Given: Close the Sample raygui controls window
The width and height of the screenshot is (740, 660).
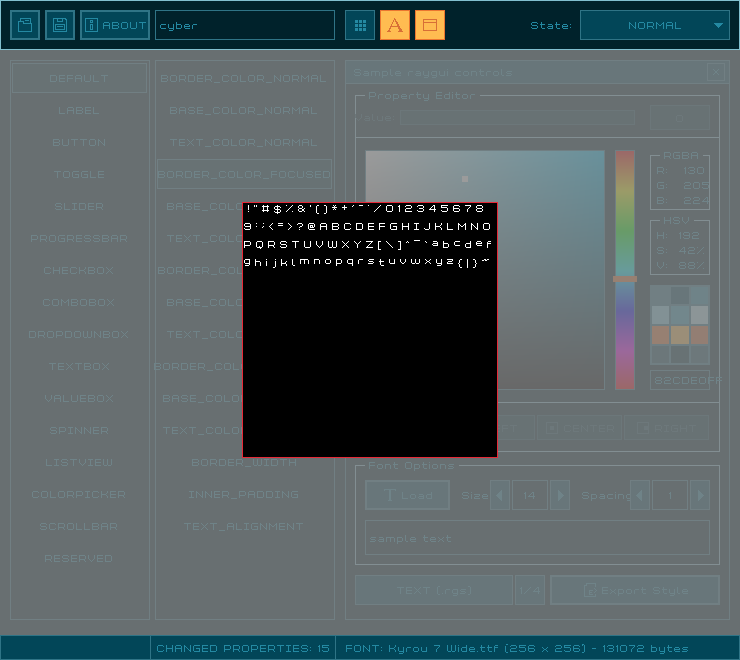Looking at the screenshot, I should coord(715,72).
